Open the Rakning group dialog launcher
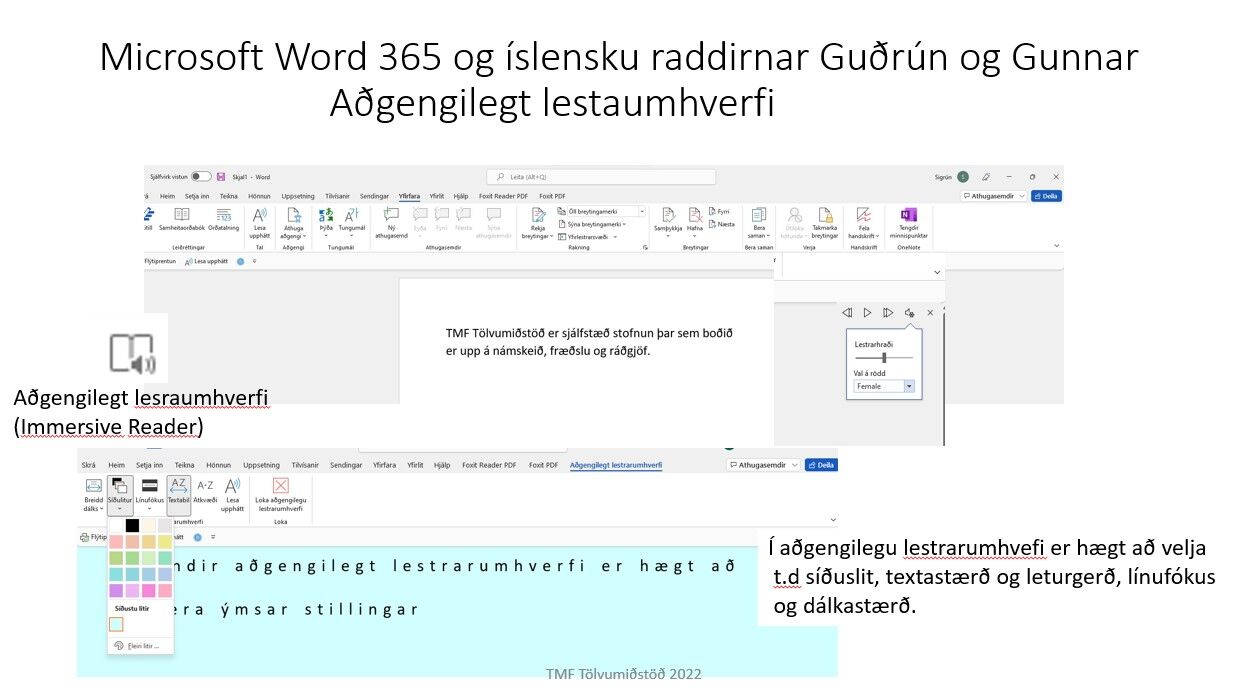The height and width of the screenshot is (691, 1250). coord(645,247)
